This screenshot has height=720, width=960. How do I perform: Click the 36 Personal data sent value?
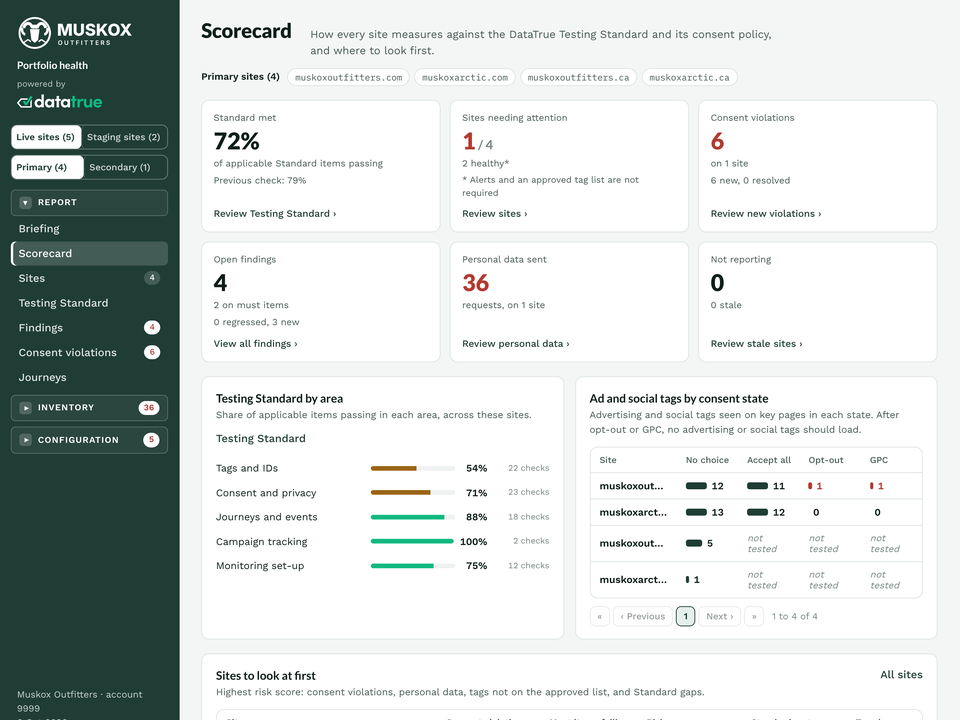[476, 283]
